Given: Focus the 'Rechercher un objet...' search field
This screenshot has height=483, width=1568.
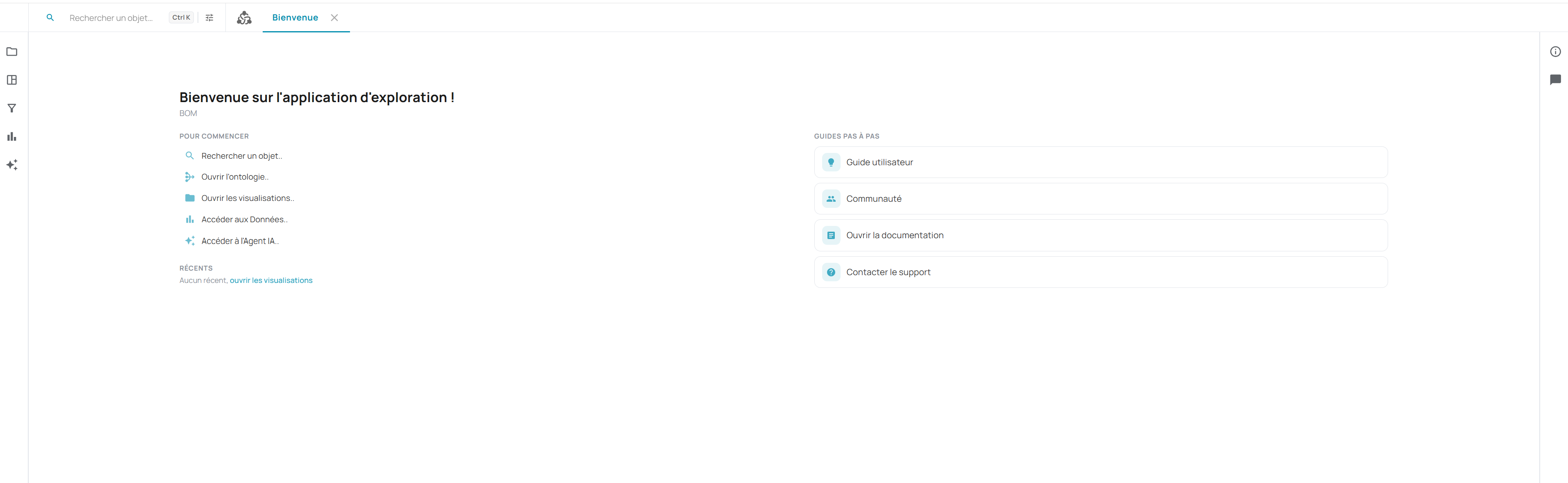Looking at the screenshot, I should tap(111, 18).
